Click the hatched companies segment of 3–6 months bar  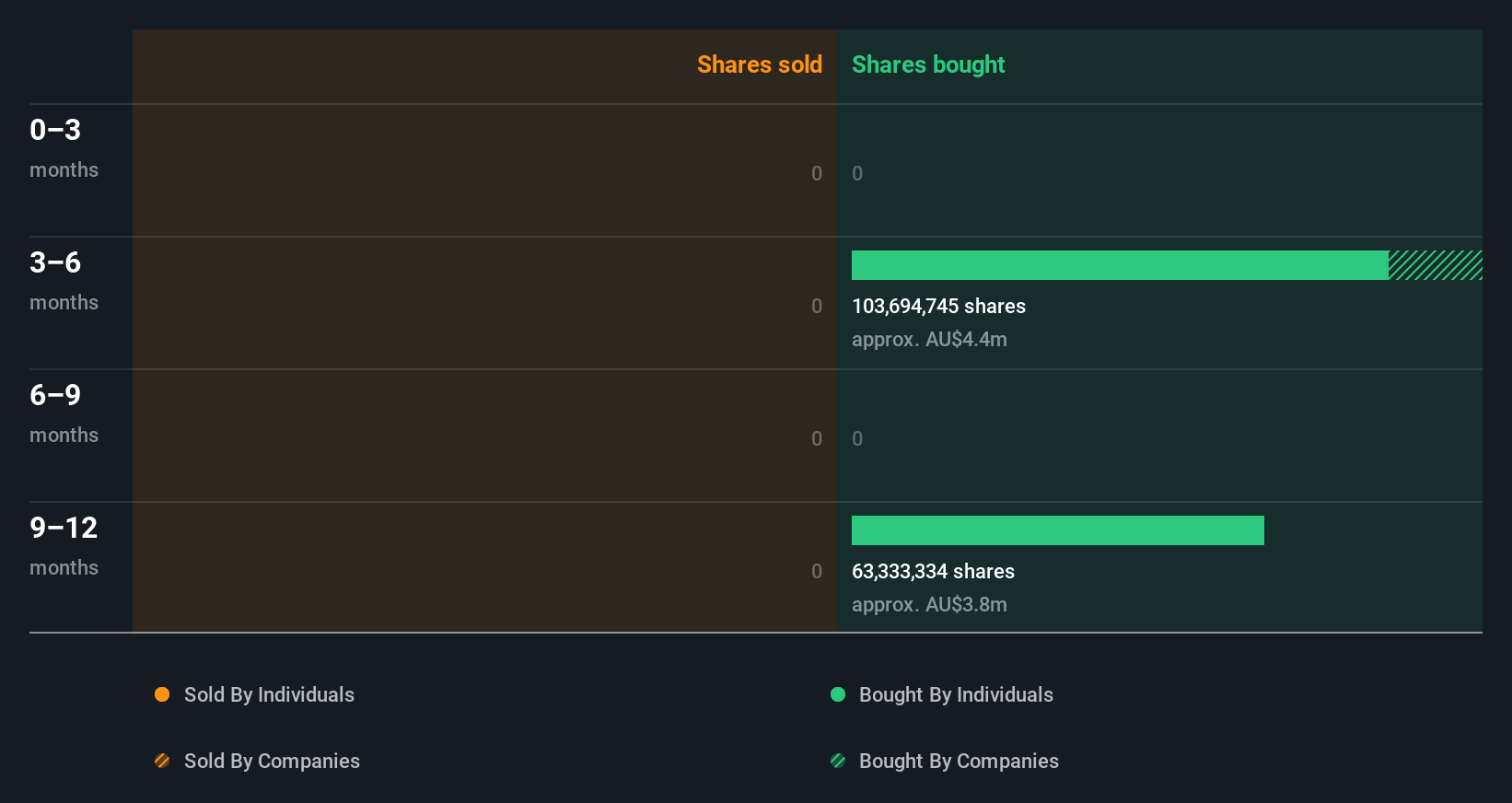pyautogui.click(x=1436, y=265)
